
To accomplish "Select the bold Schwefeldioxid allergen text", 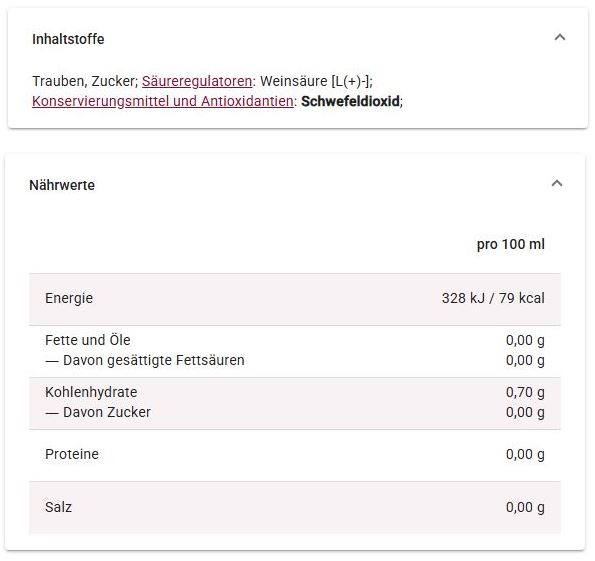I will click(x=350, y=101).
